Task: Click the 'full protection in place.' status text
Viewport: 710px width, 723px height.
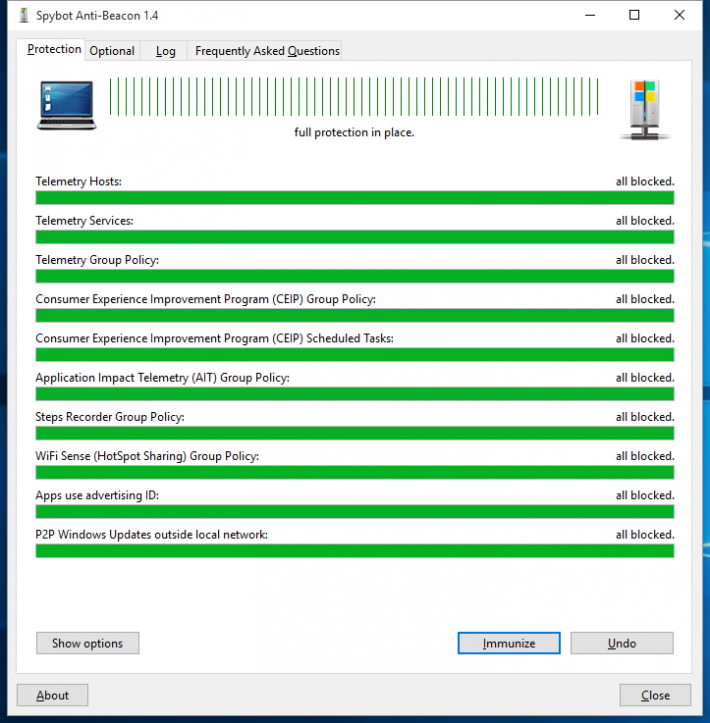Action: 354,132
